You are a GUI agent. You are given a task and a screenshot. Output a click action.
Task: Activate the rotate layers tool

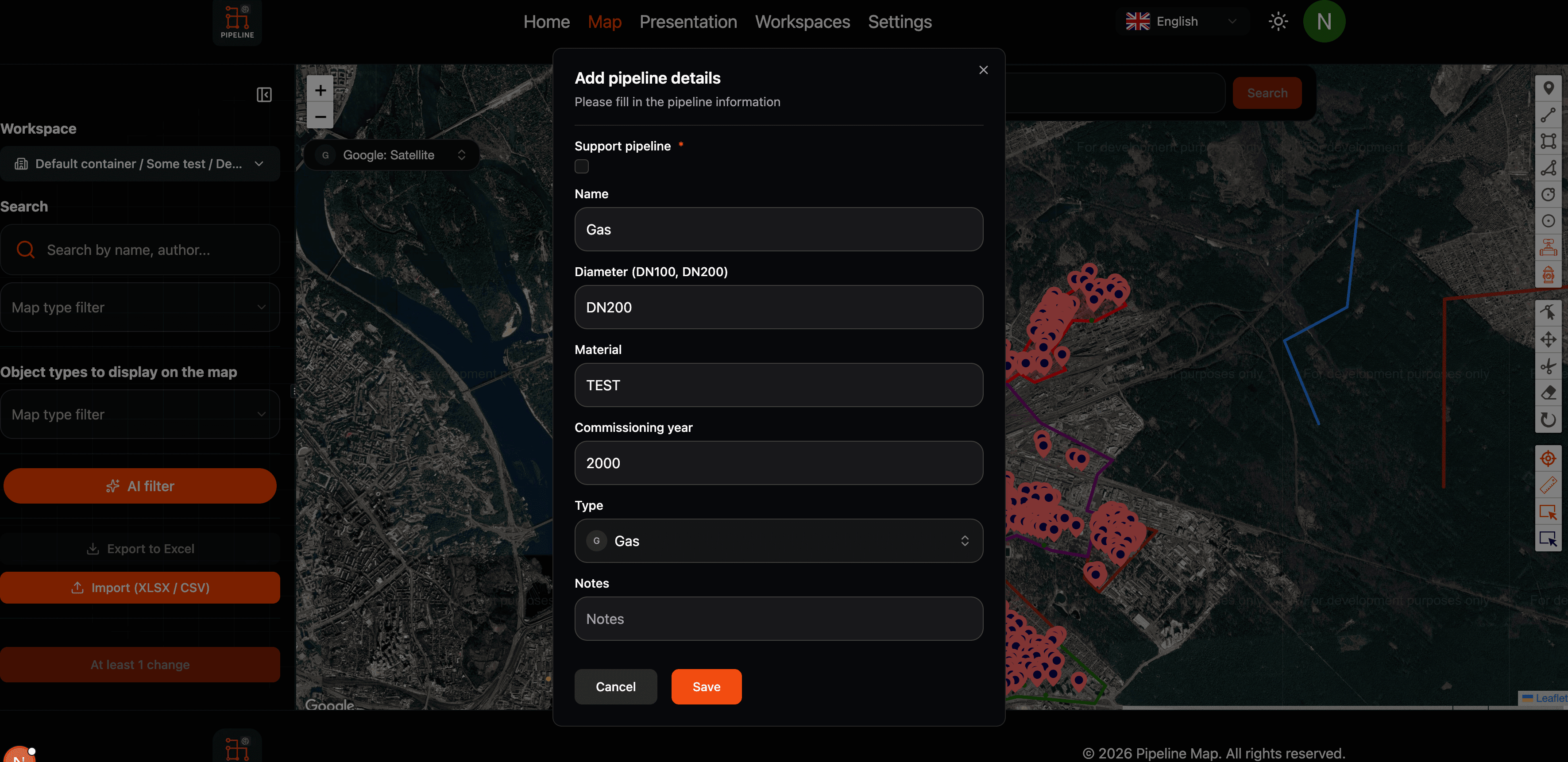coord(1548,419)
